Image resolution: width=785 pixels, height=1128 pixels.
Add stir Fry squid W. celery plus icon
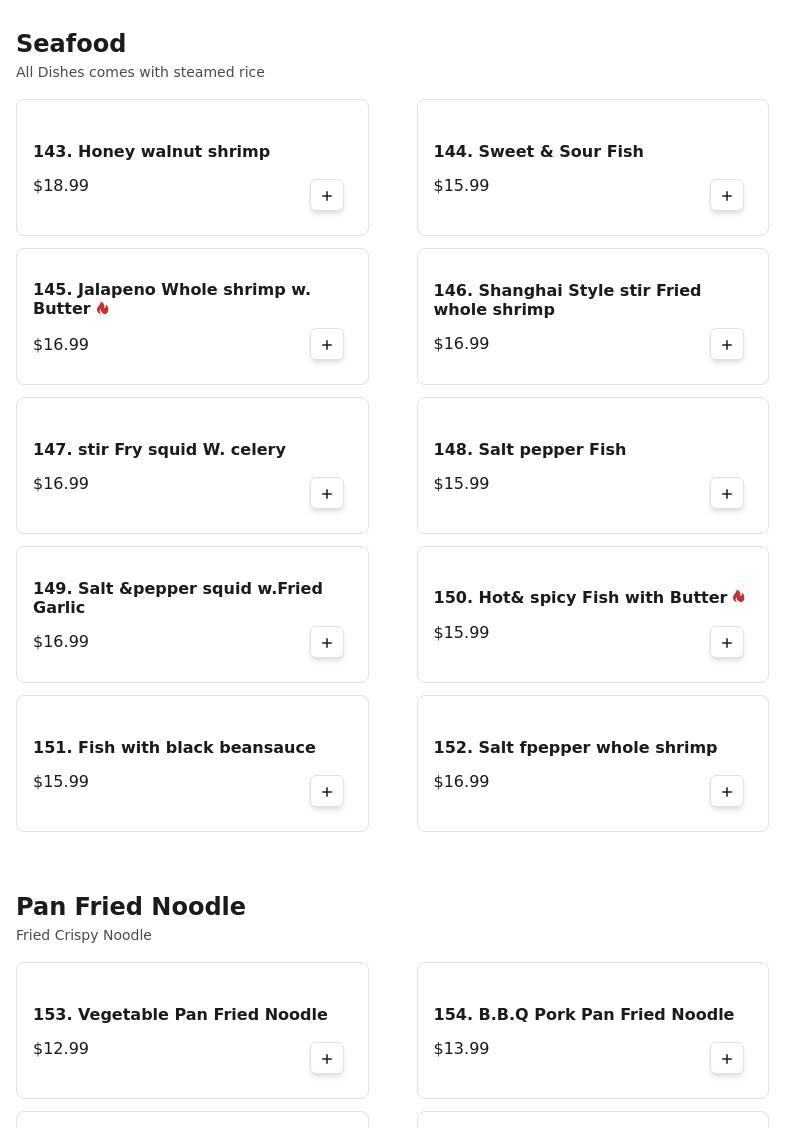point(327,494)
